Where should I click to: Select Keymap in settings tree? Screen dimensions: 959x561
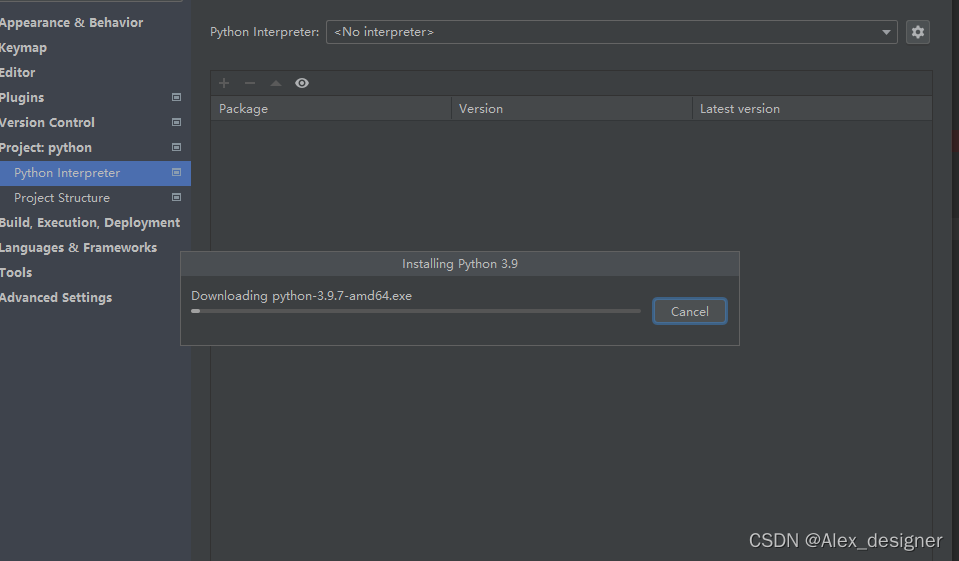coord(23,48)
